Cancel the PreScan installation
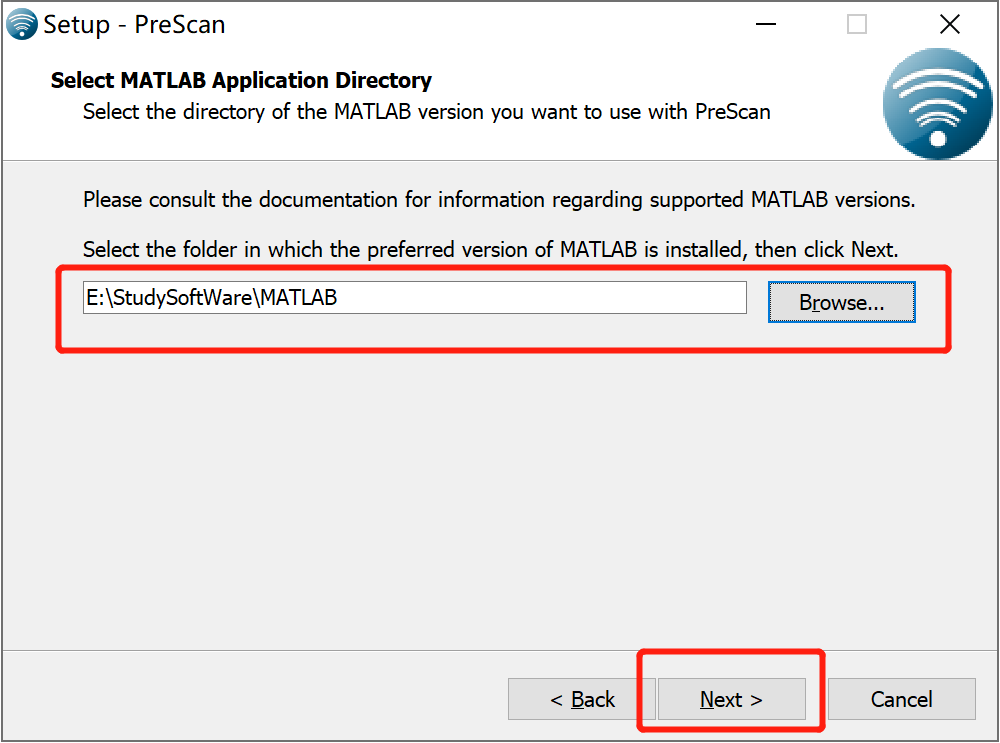1000x743 pixels. point(901,699)
